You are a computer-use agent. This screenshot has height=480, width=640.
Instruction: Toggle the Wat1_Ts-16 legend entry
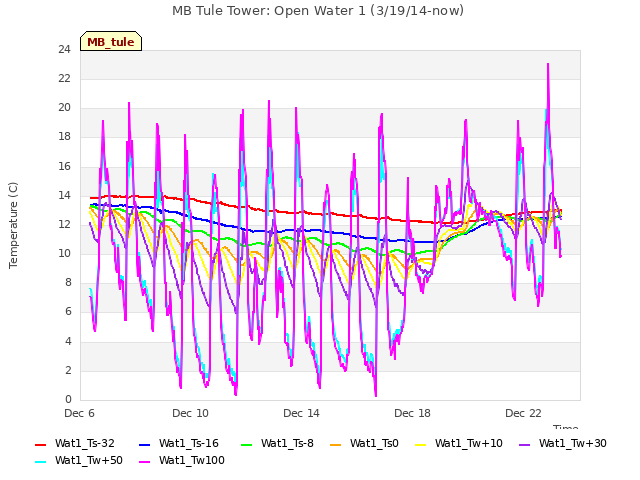179,444
